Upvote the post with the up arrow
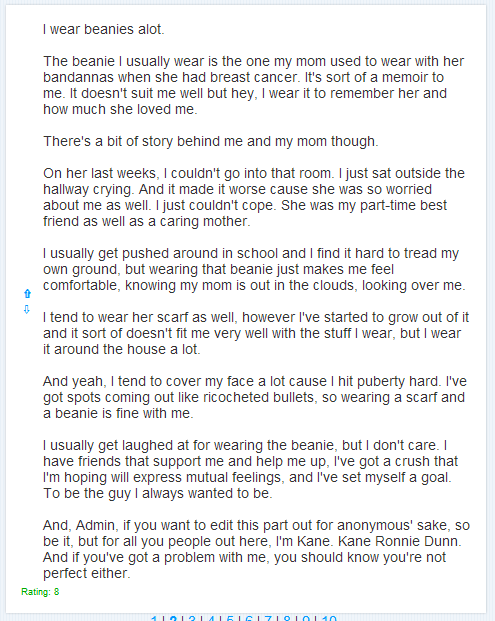Image resolution: width=495 pixels, height=621 pixels. [27, 293]
